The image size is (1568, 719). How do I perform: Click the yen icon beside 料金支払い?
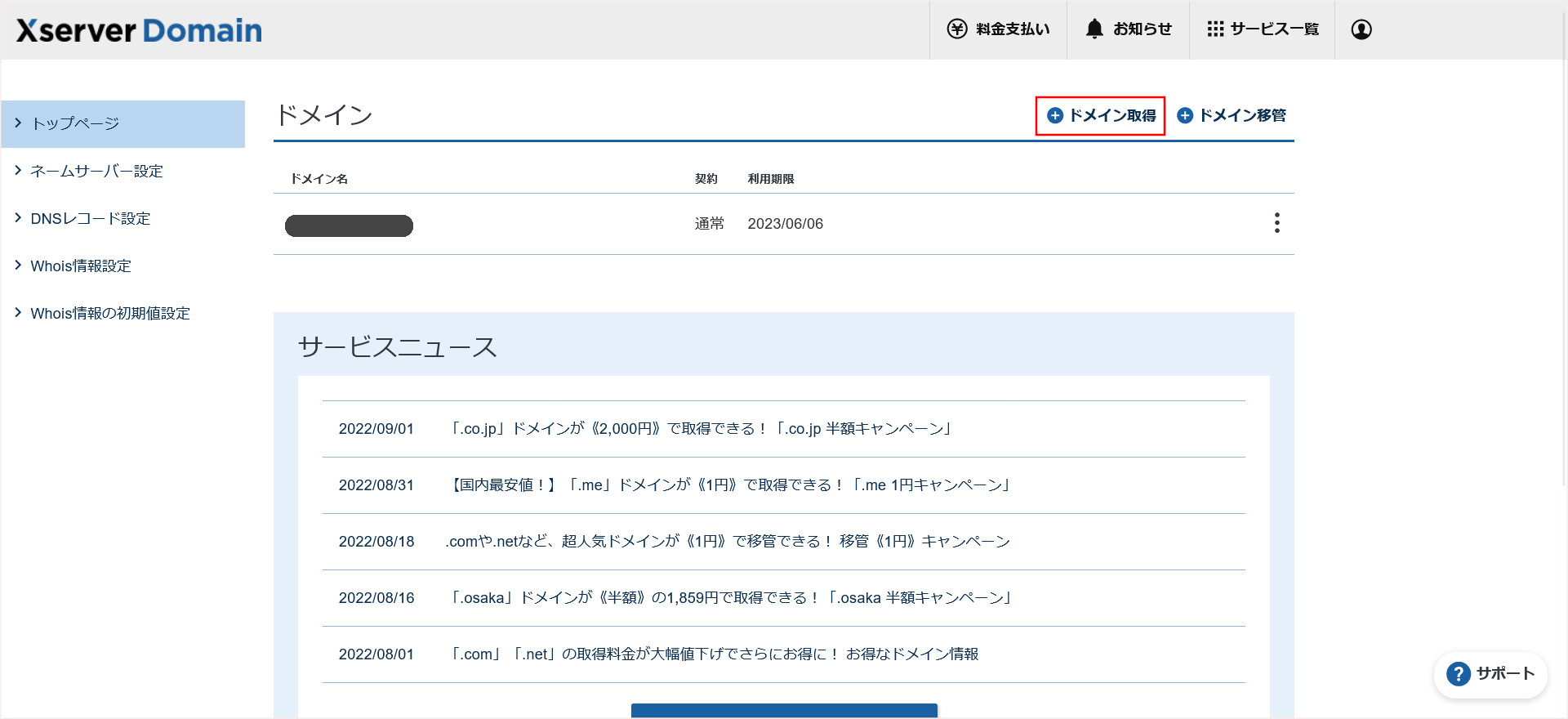957,29
